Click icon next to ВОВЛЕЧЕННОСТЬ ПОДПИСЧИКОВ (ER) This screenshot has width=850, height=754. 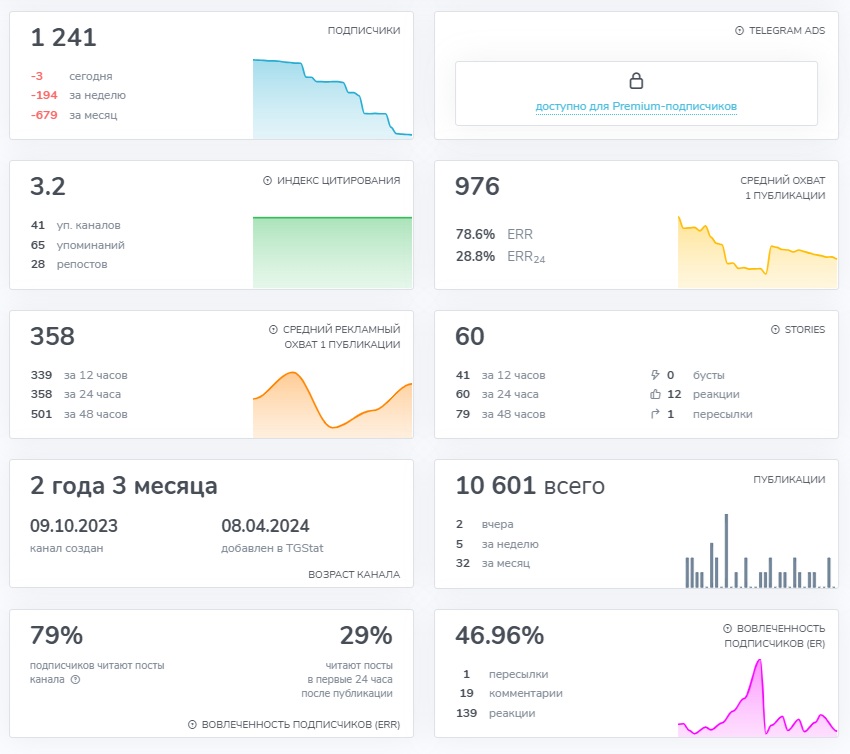727,628
